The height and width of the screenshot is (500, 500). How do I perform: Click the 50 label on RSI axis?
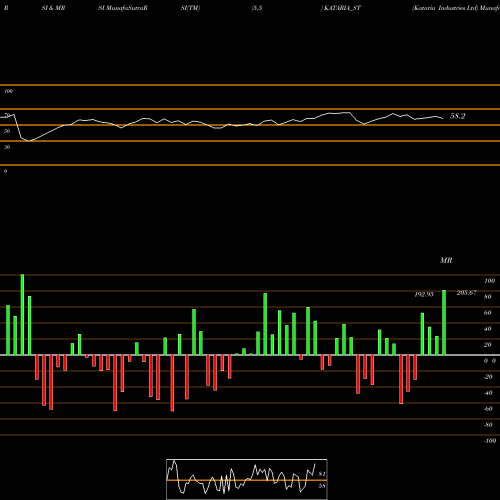click(x=7, y=131)
